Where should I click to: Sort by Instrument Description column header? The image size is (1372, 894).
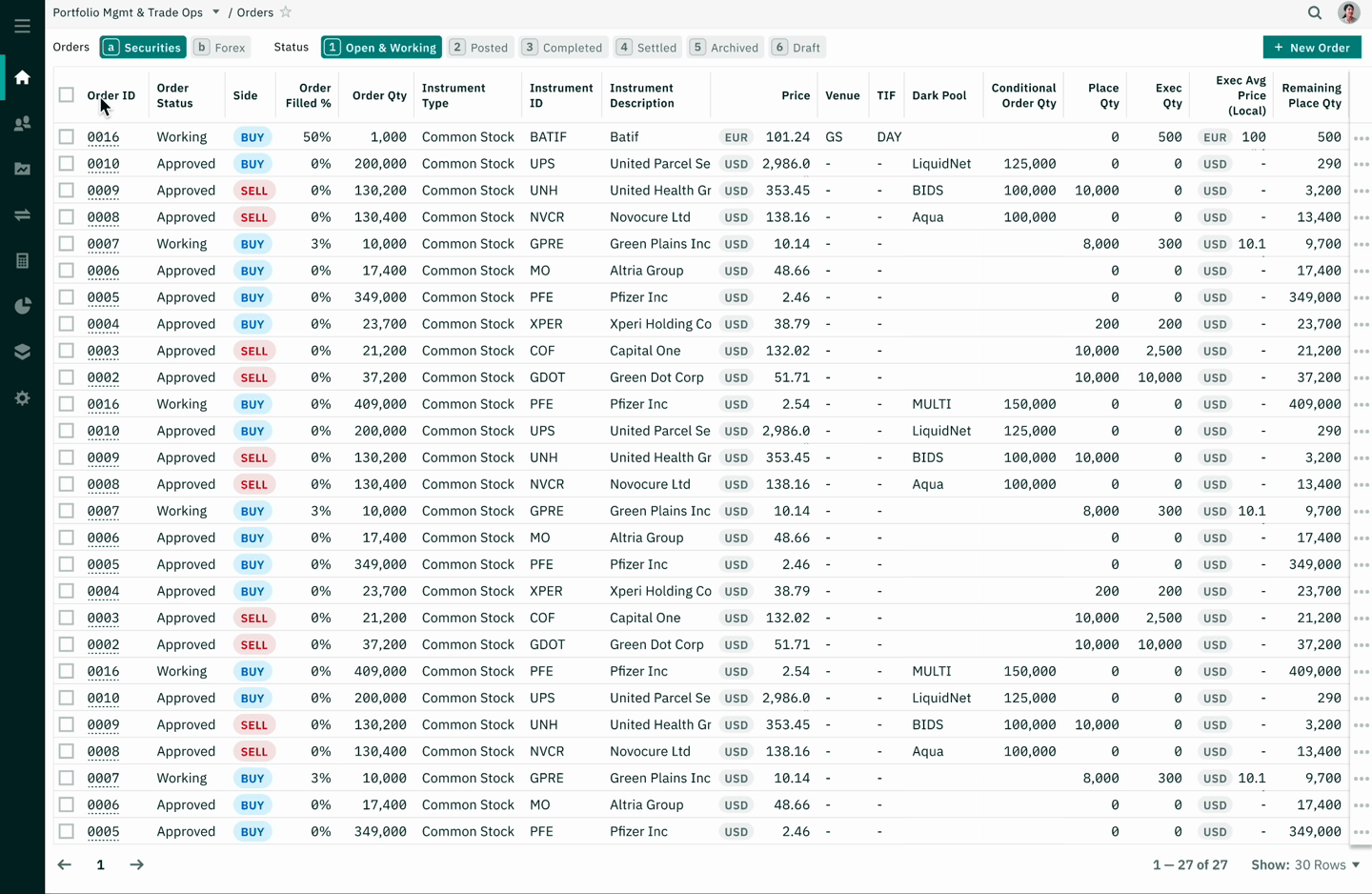(642, 95)
